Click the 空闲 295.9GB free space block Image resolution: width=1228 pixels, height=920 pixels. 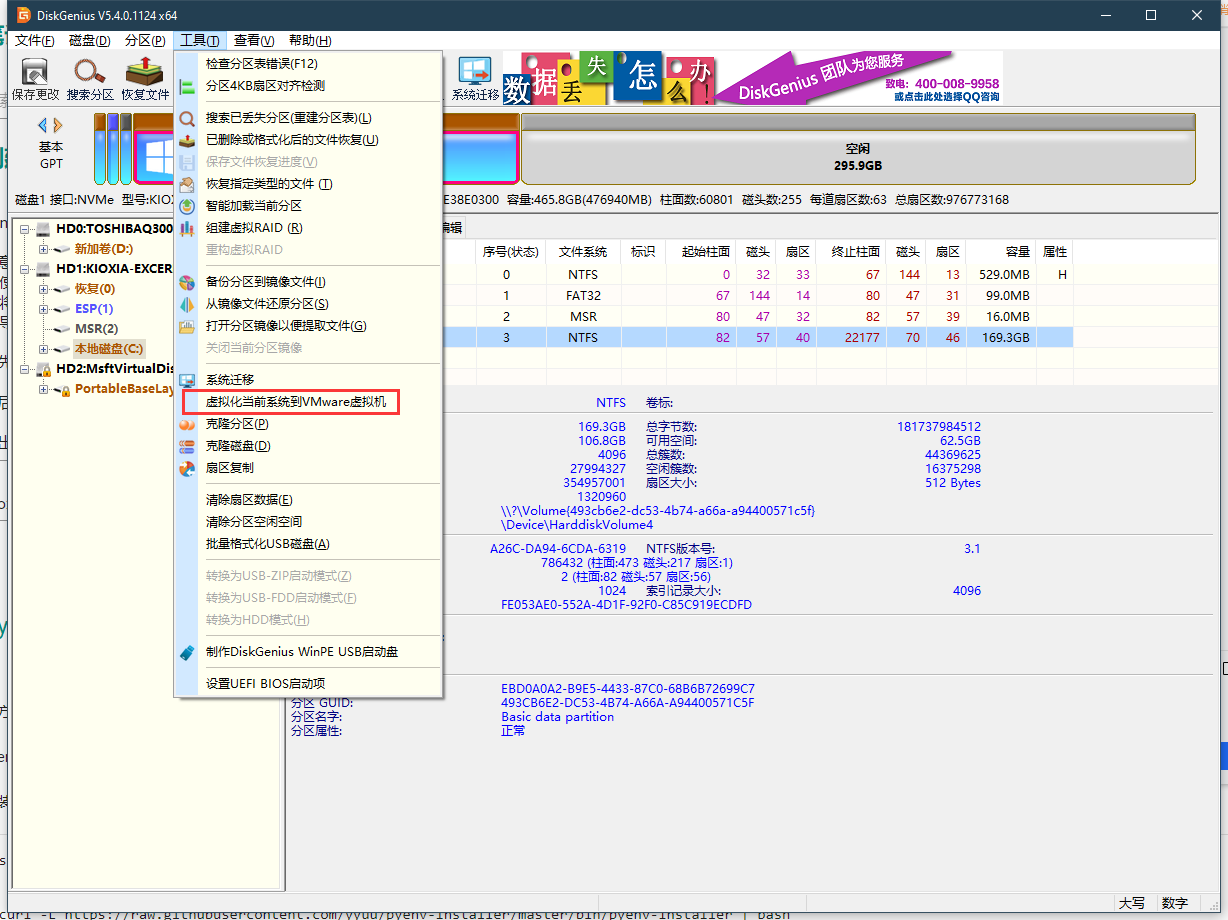[x=857, y=157]
